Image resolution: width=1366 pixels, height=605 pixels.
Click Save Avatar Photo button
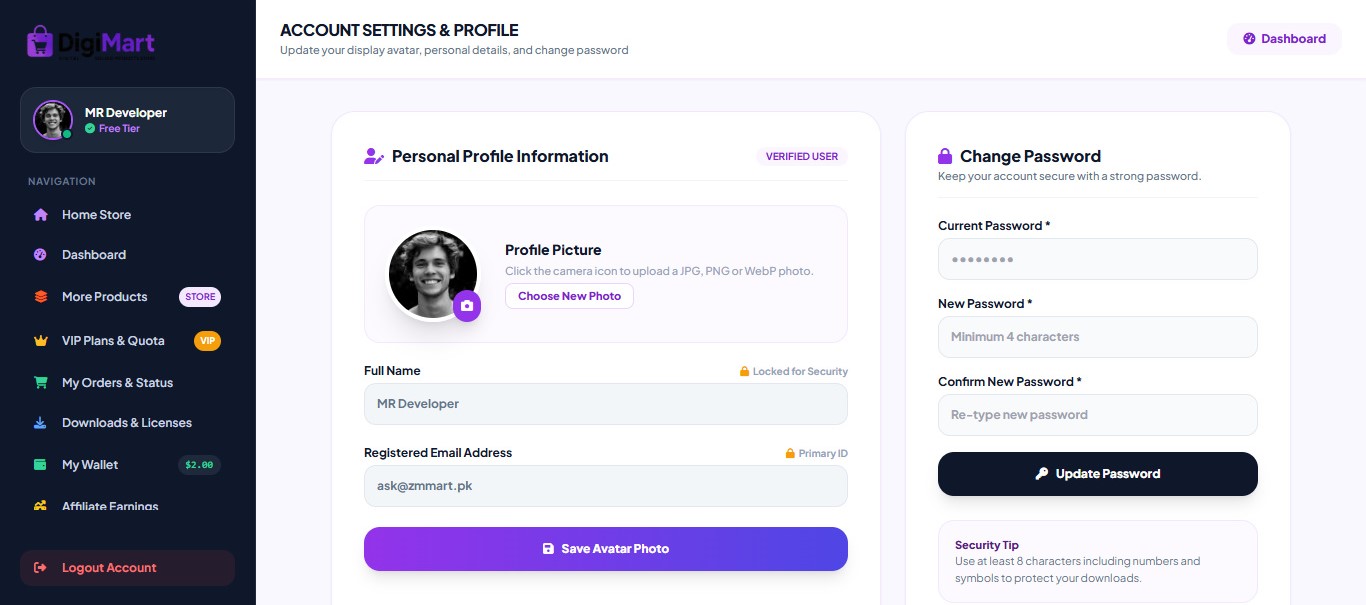(x=606, y=549)
